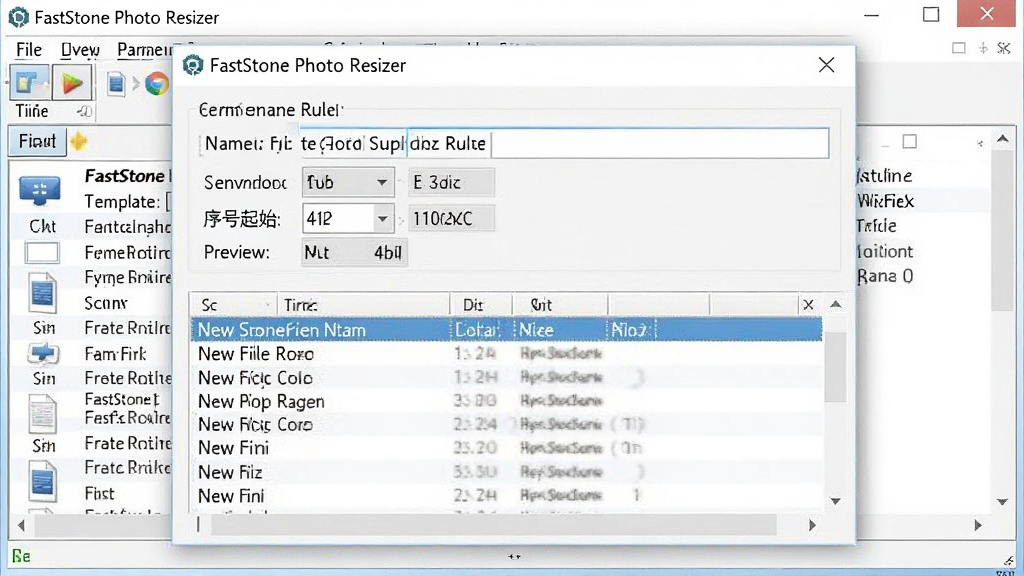The width and height of the screenshot is (1024, 576).
Task: Sort list by Sc column header
Action: pos(234,305)
